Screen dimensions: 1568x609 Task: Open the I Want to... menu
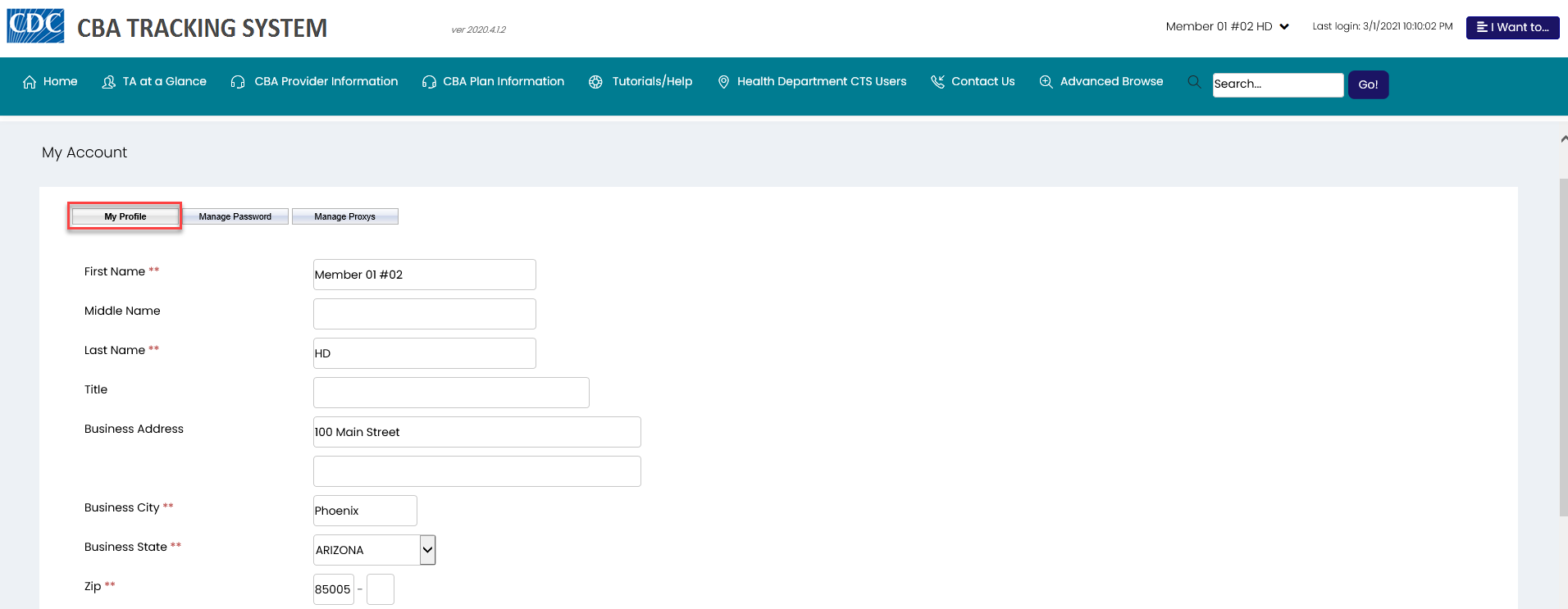[x=1512, y=27]
